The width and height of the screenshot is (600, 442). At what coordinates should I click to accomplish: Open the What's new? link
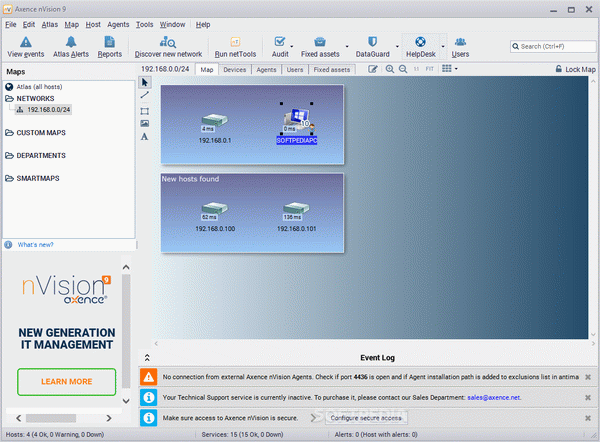tap(36, 245)
